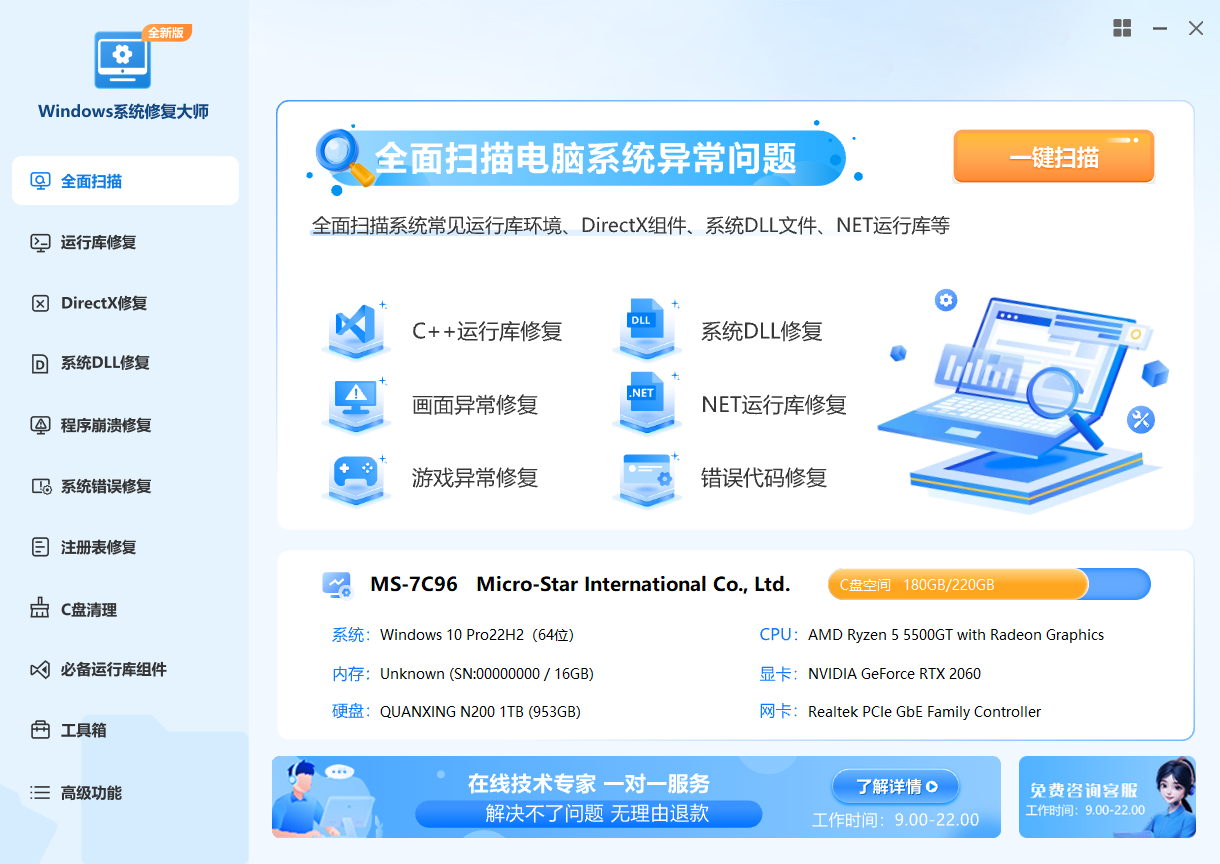Open the four-square grid menu icon
Image resolution: width=1220 pixels, height=864 pixels.
(1122, 28)
